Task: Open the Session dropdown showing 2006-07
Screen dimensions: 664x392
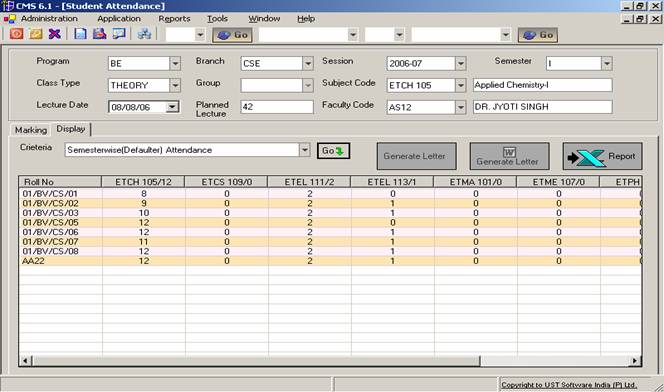Action: (x=461, y=63)
